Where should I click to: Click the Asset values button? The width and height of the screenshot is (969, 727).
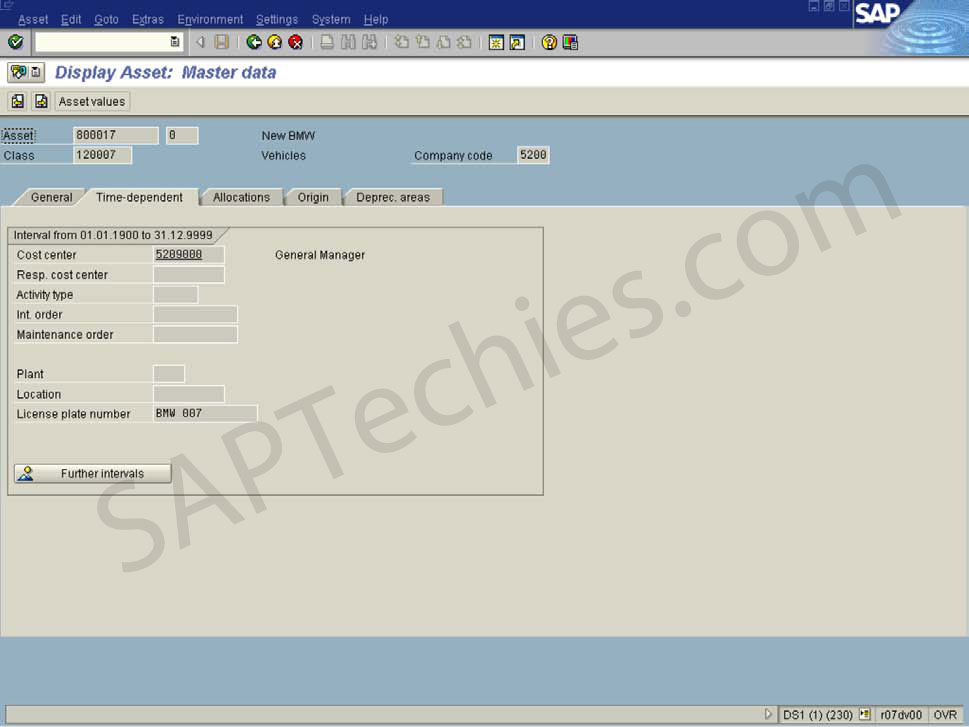(x=91, y=101)
